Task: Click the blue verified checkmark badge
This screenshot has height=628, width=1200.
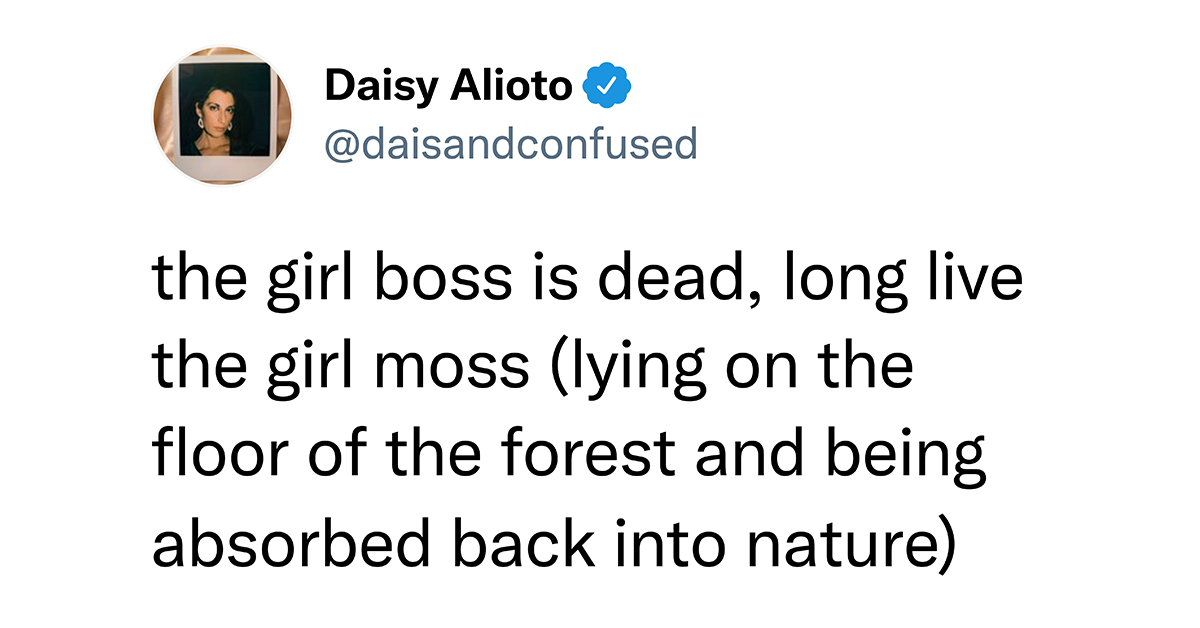Action: (606, 88)
